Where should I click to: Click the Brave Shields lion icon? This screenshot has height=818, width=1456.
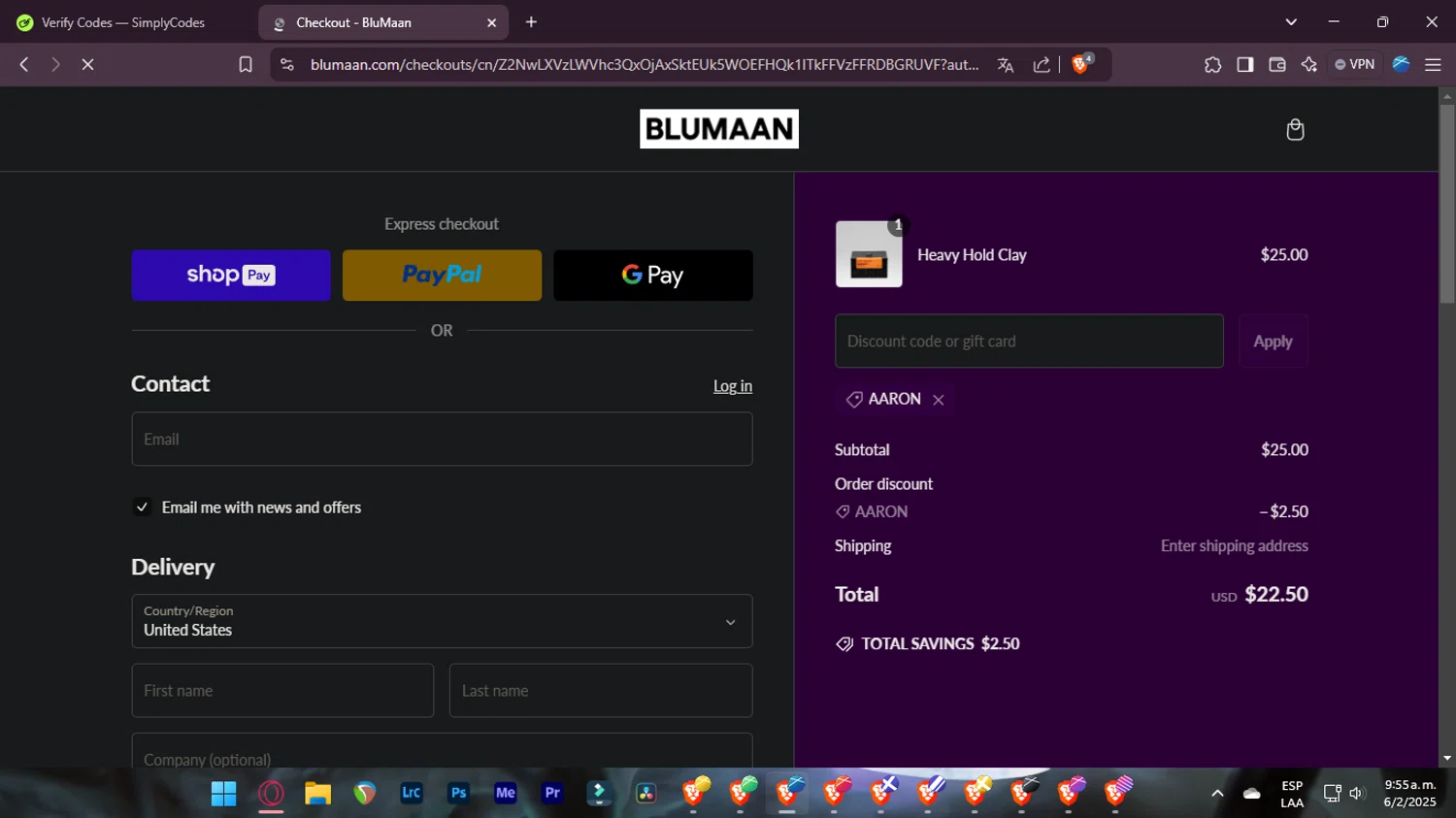coord(1081,64)
